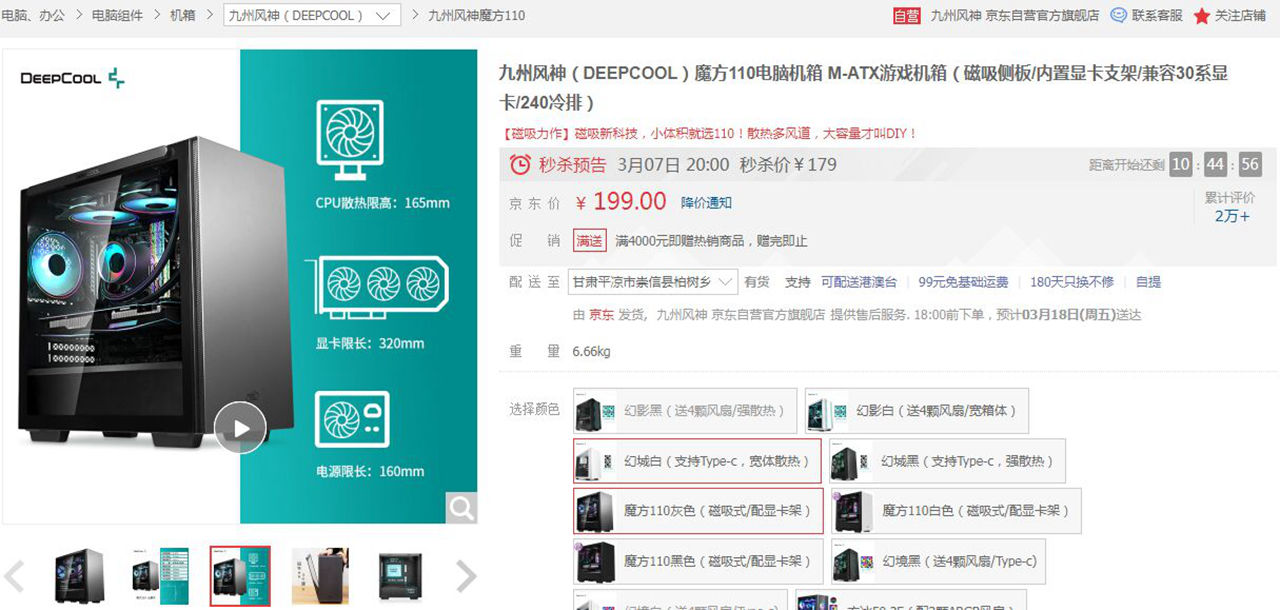The height and width of the screenshot is (610, 1280).
Task: Click the 秒杀预告 alarm clock icon
Action: click(521, 164)
